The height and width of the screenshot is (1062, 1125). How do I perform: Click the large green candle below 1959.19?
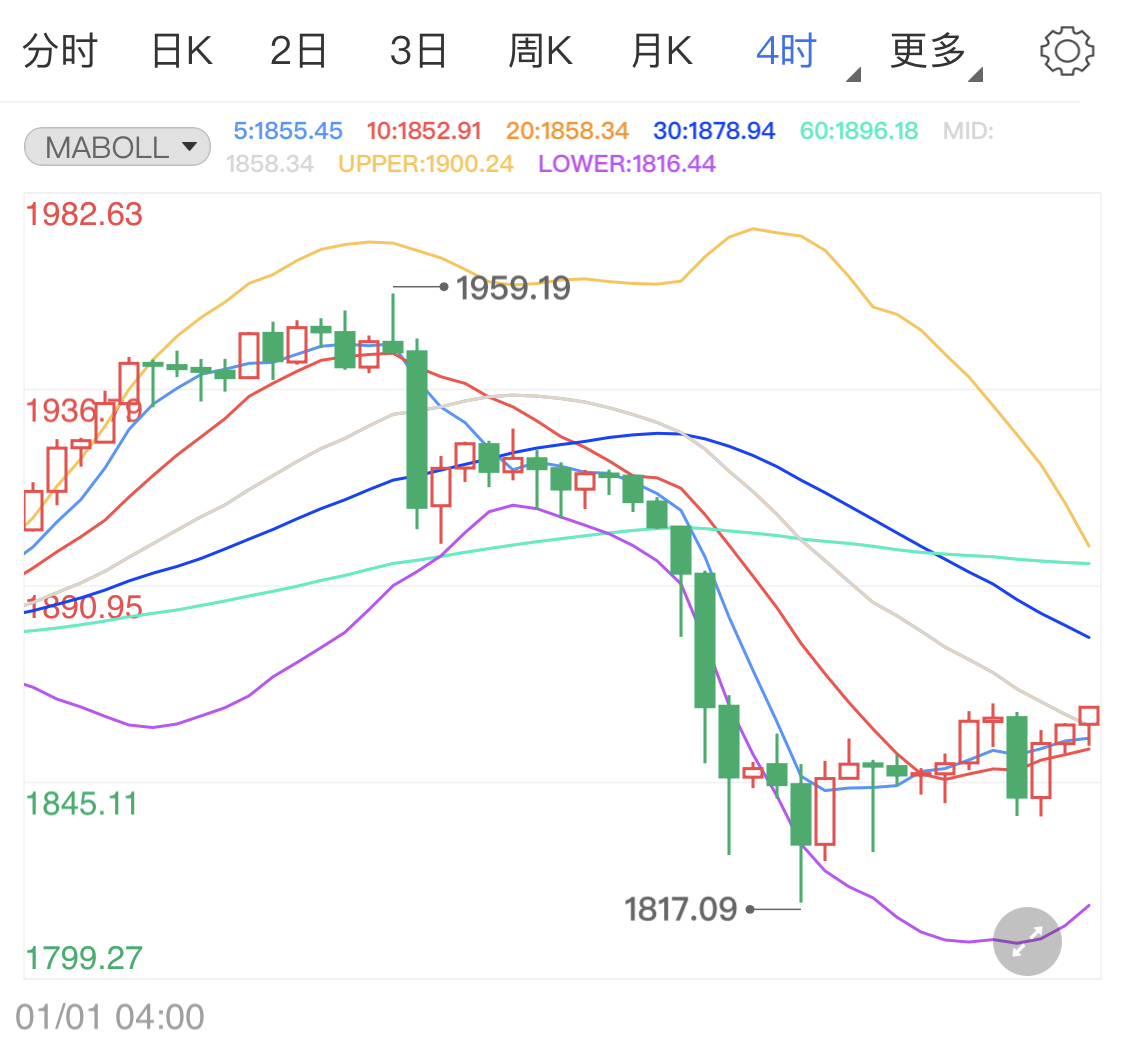click(417, 430)
